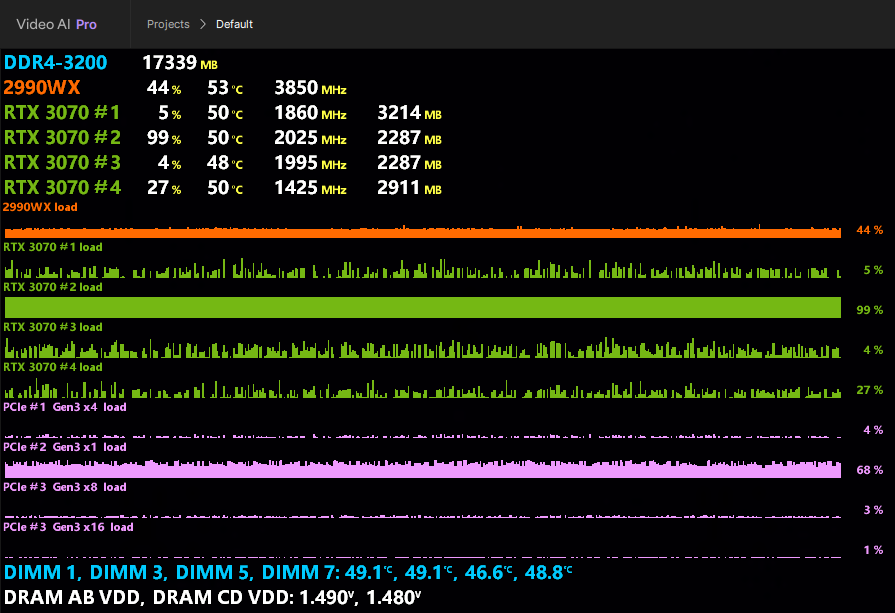Viewport: 895px width, 613px height.
Task: Click the Video AI Pro logo
Action: click(x=56, y=24)
